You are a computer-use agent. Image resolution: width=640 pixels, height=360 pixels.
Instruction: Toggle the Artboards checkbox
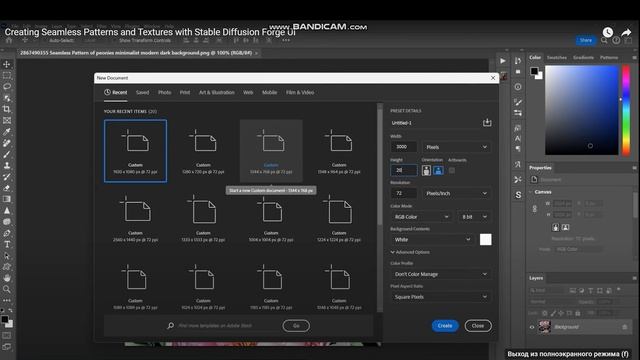point(452,171)
